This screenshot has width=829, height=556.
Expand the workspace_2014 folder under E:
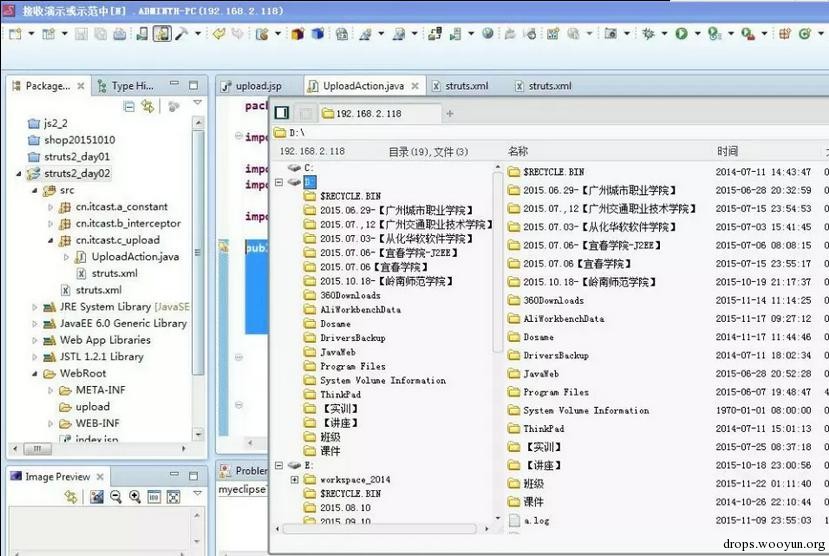294,479
